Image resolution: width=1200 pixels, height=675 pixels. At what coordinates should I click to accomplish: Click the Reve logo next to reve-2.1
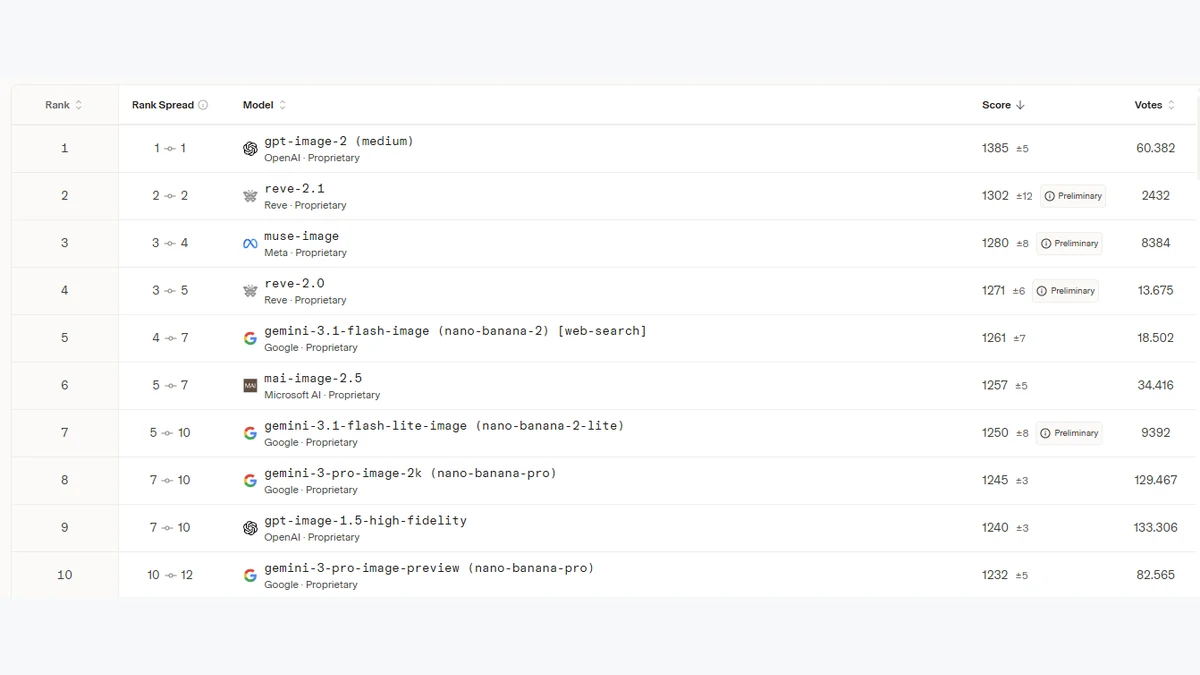click(x=250, y=196)
